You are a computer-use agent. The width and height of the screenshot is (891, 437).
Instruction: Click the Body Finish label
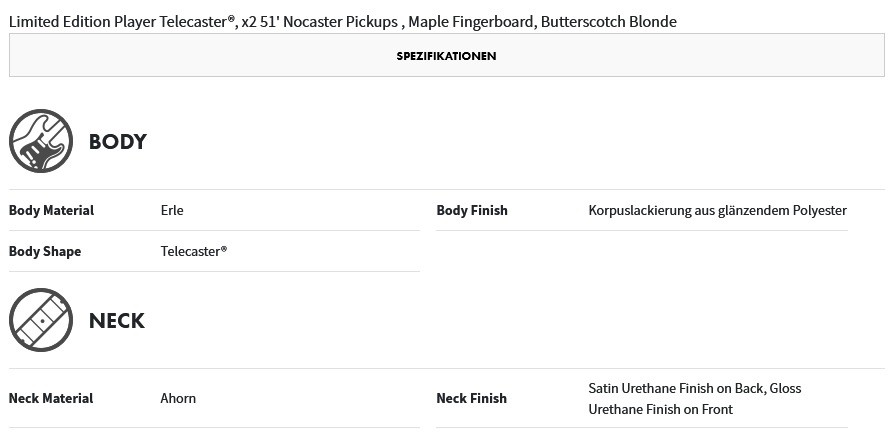(x=472, y=210)
